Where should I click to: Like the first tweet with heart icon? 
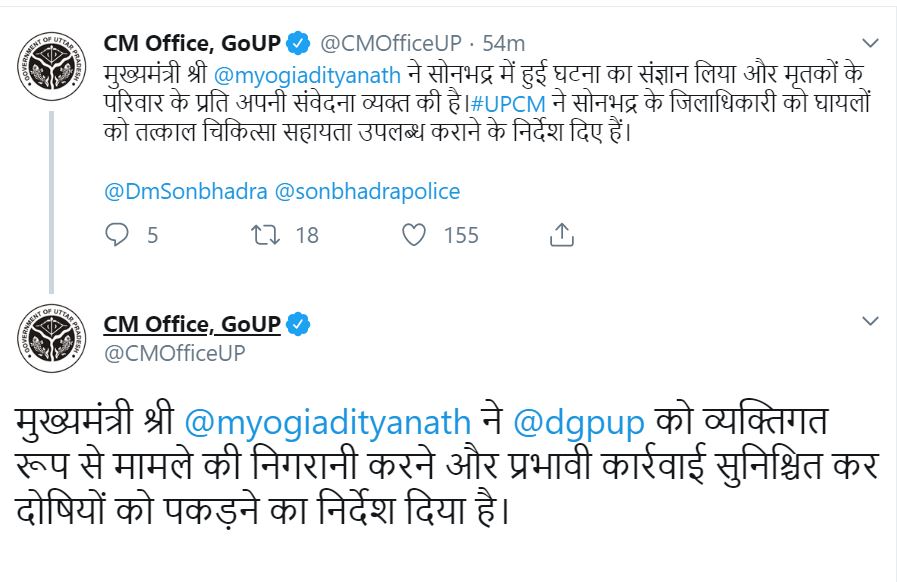(414, 235)
